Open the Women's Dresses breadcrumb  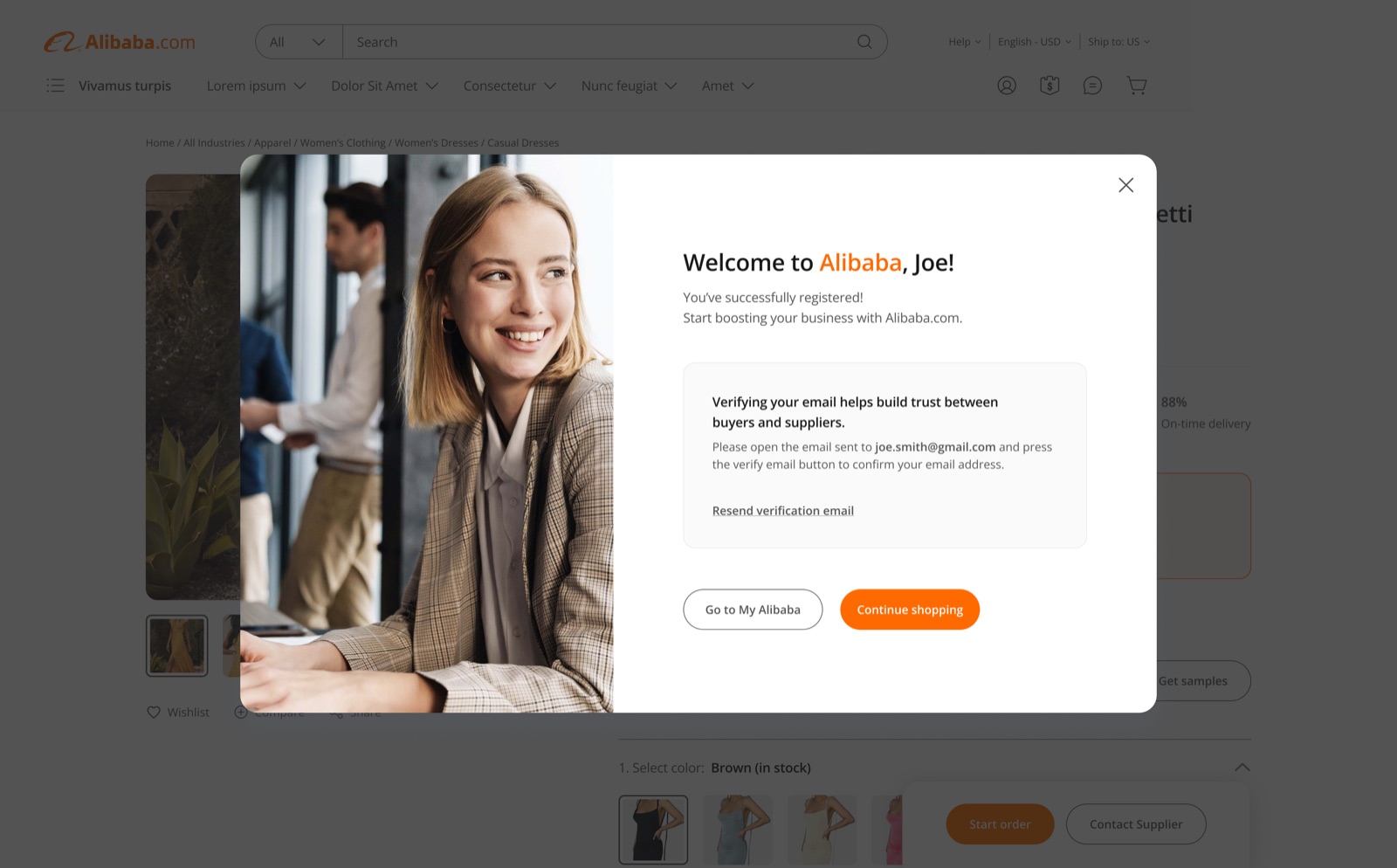pyautogui.click(x=437, y=143)
